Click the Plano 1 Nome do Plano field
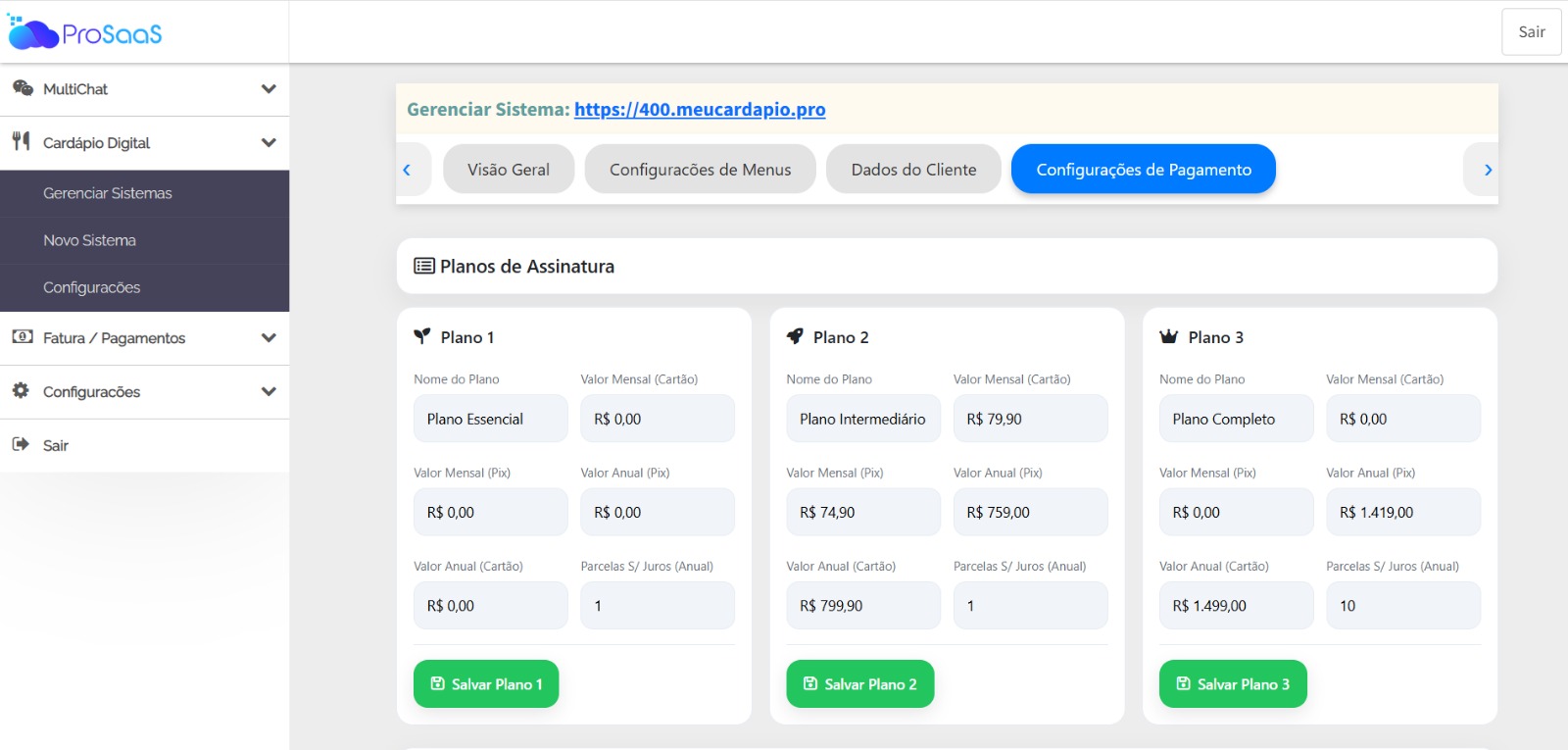The width and height of the screenshot is (1568, 750). (x=490, y=419)
